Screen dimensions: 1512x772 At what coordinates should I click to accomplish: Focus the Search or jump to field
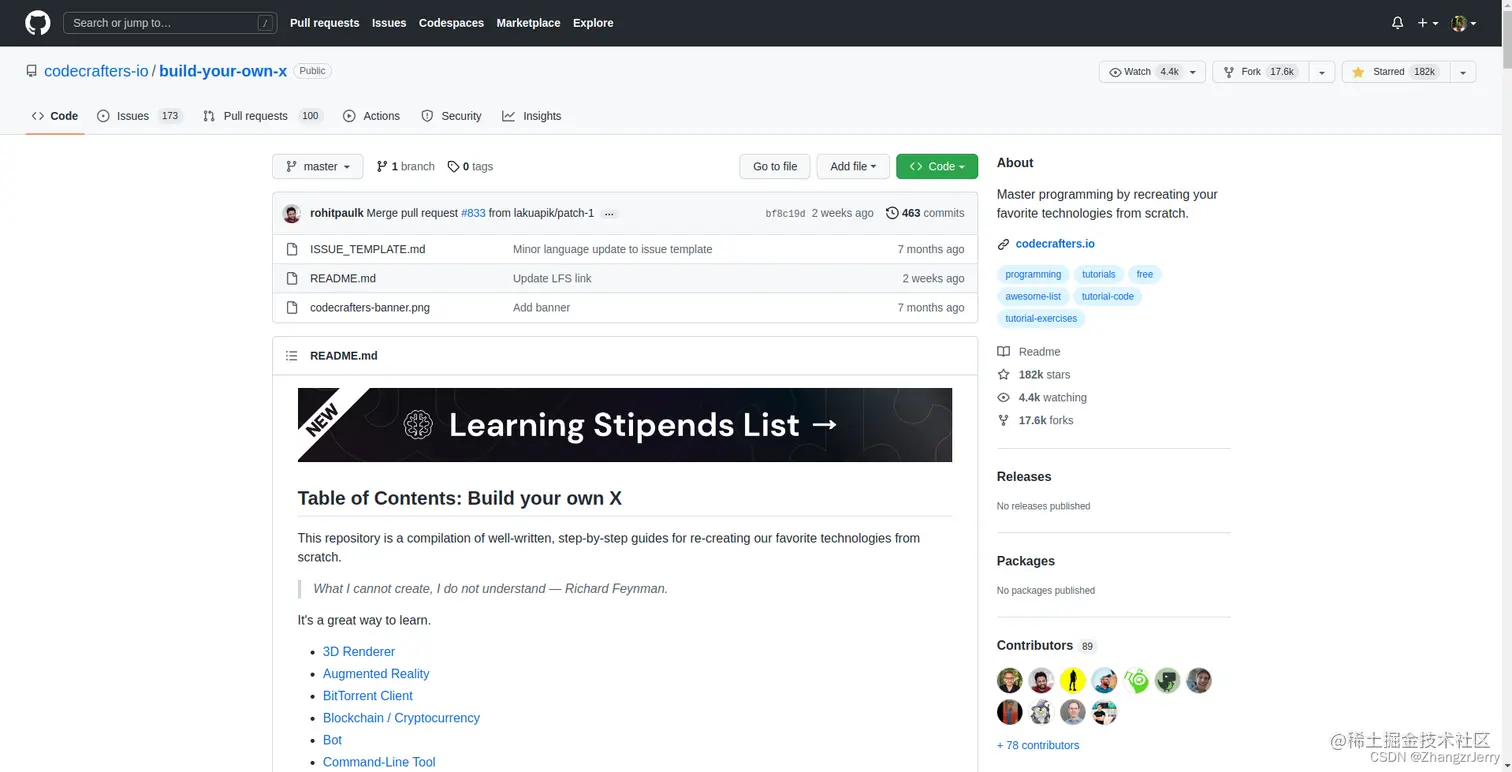170,23
